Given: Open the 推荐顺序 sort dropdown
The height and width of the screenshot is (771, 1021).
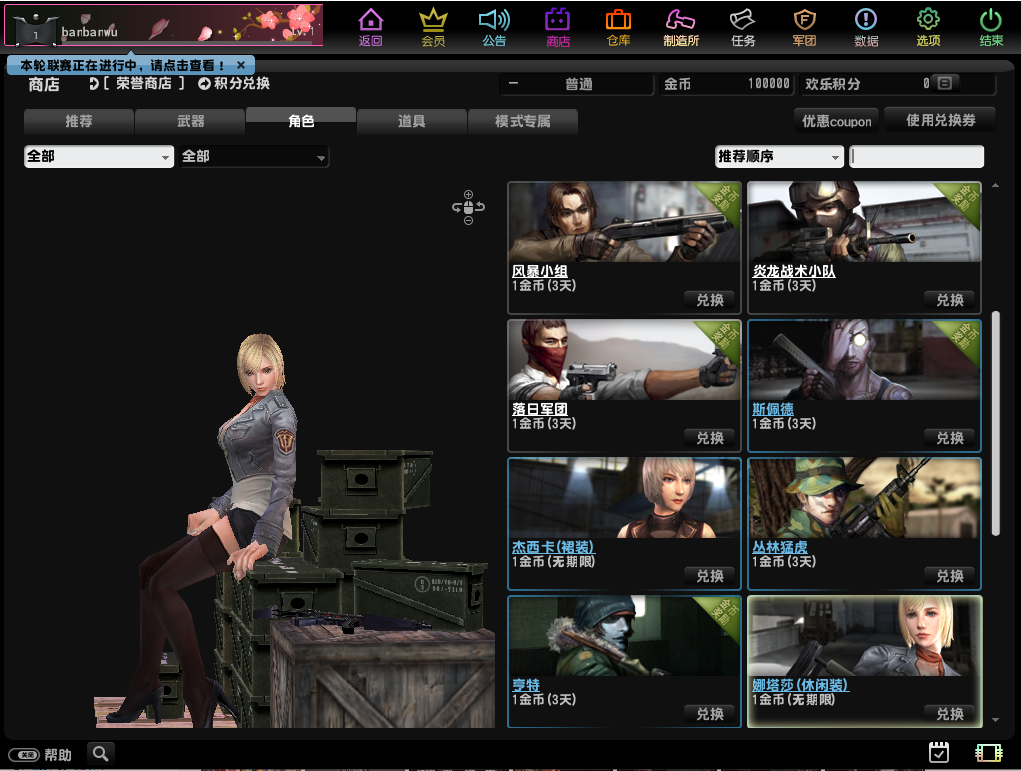Looking at the screenshot, I should click(x=779, y=157).
